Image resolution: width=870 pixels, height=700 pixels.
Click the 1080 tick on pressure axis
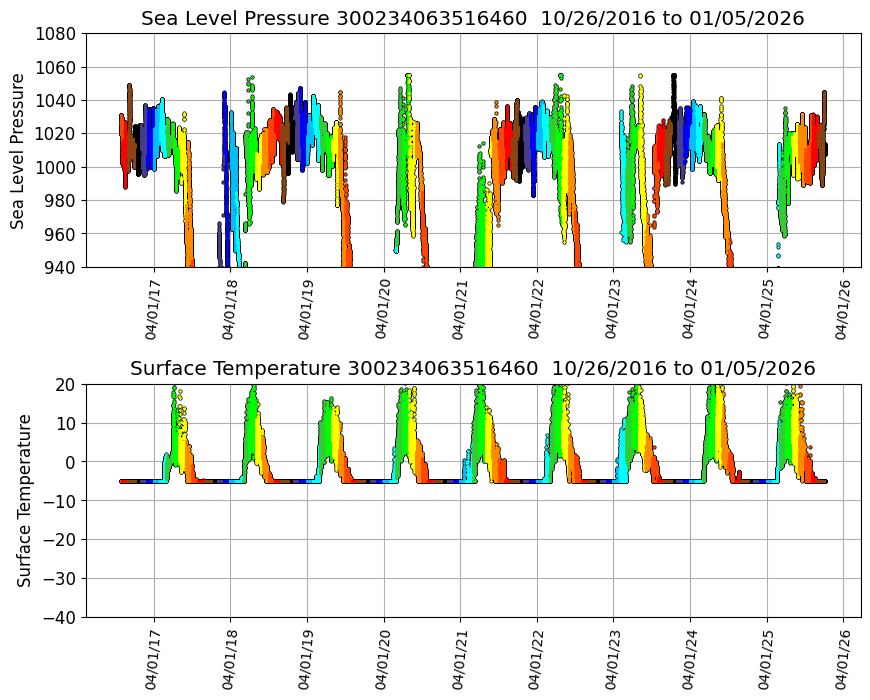(x=59, y=33)
